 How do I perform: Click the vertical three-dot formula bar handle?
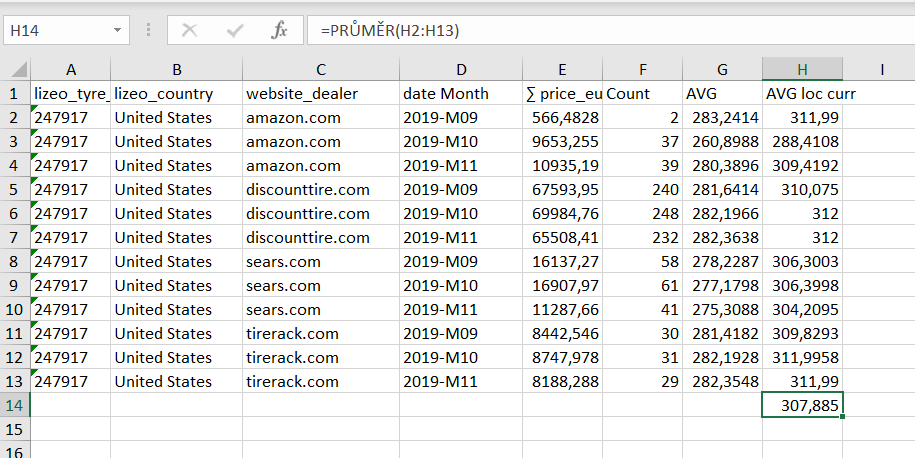pos(148,30)
